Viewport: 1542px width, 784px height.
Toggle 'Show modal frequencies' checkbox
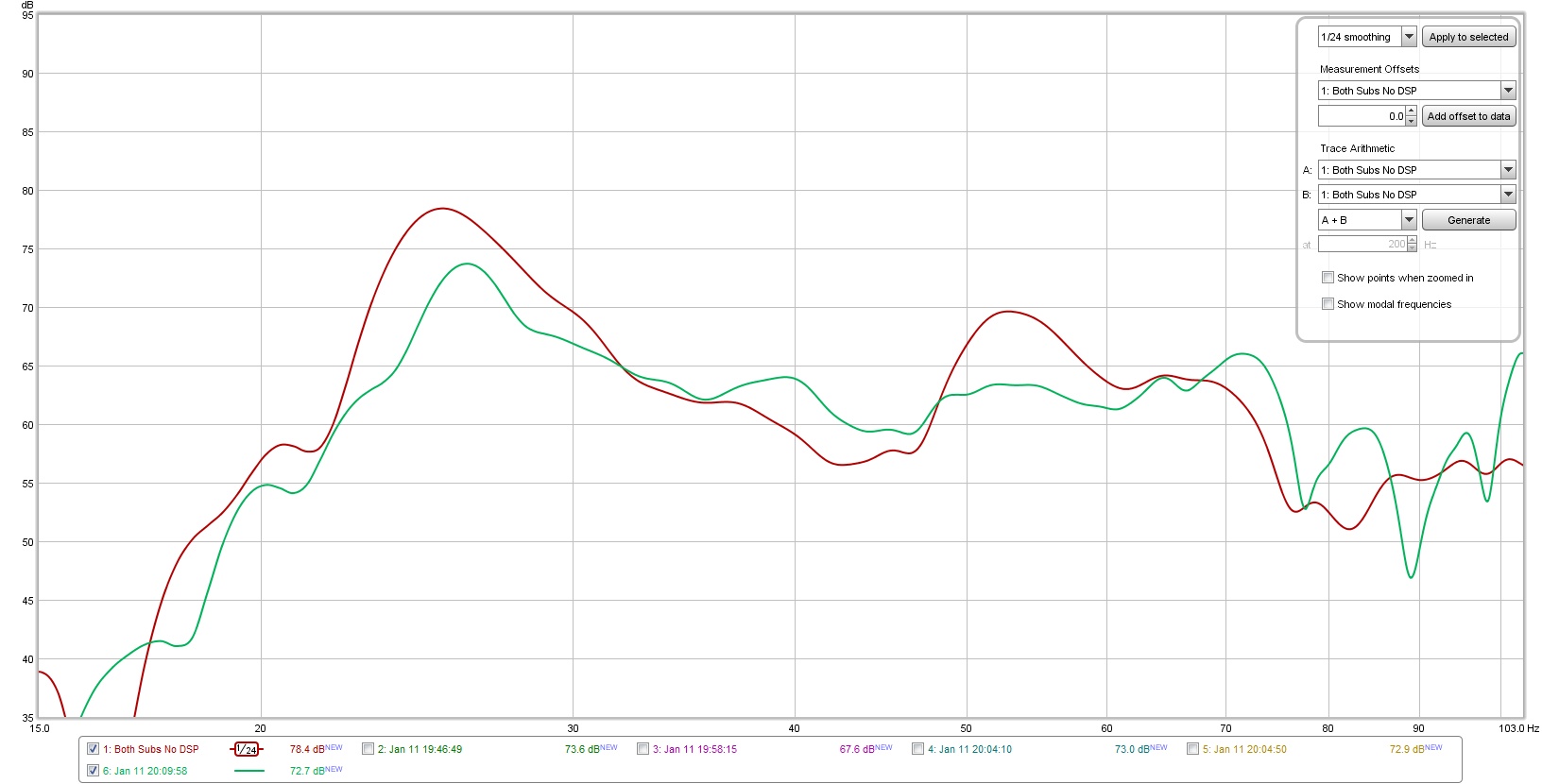point(1328,304)
